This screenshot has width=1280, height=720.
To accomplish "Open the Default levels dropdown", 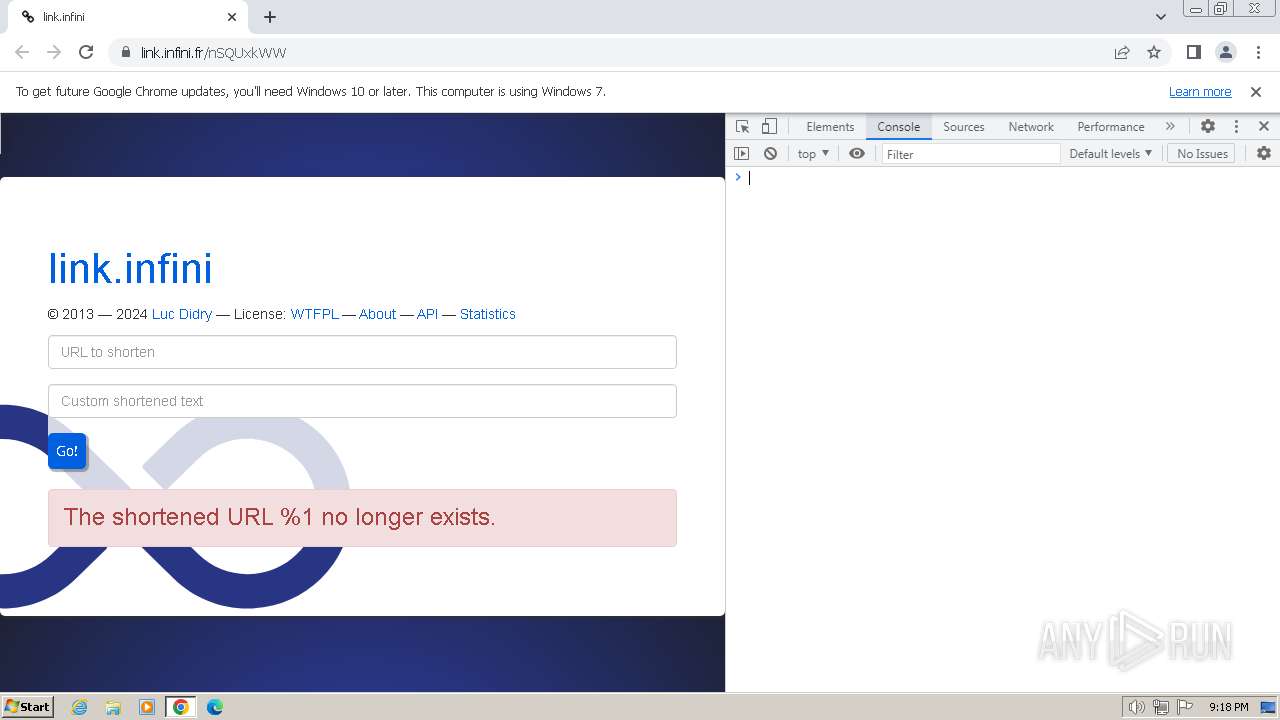I will pos(1110,154).
